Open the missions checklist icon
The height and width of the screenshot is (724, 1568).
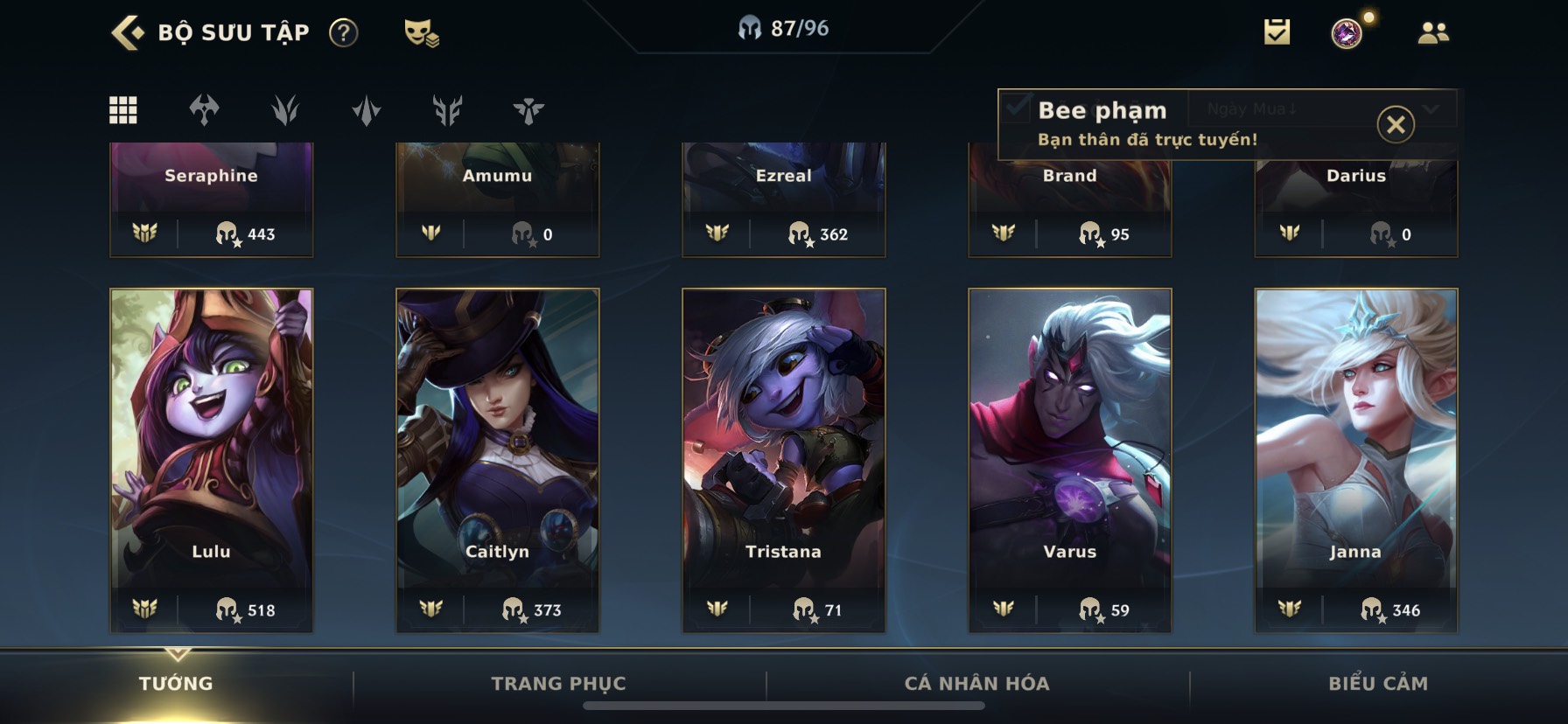click(x=1277, y=33)
